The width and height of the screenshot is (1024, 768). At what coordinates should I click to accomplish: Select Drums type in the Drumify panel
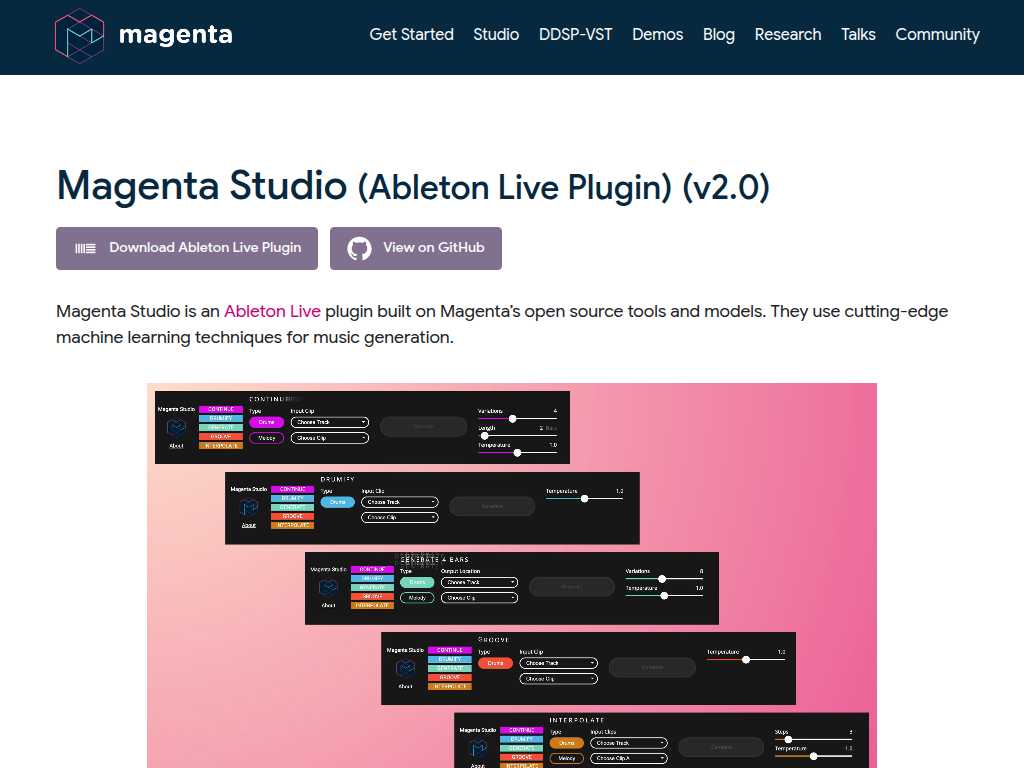tap(338, 502)
